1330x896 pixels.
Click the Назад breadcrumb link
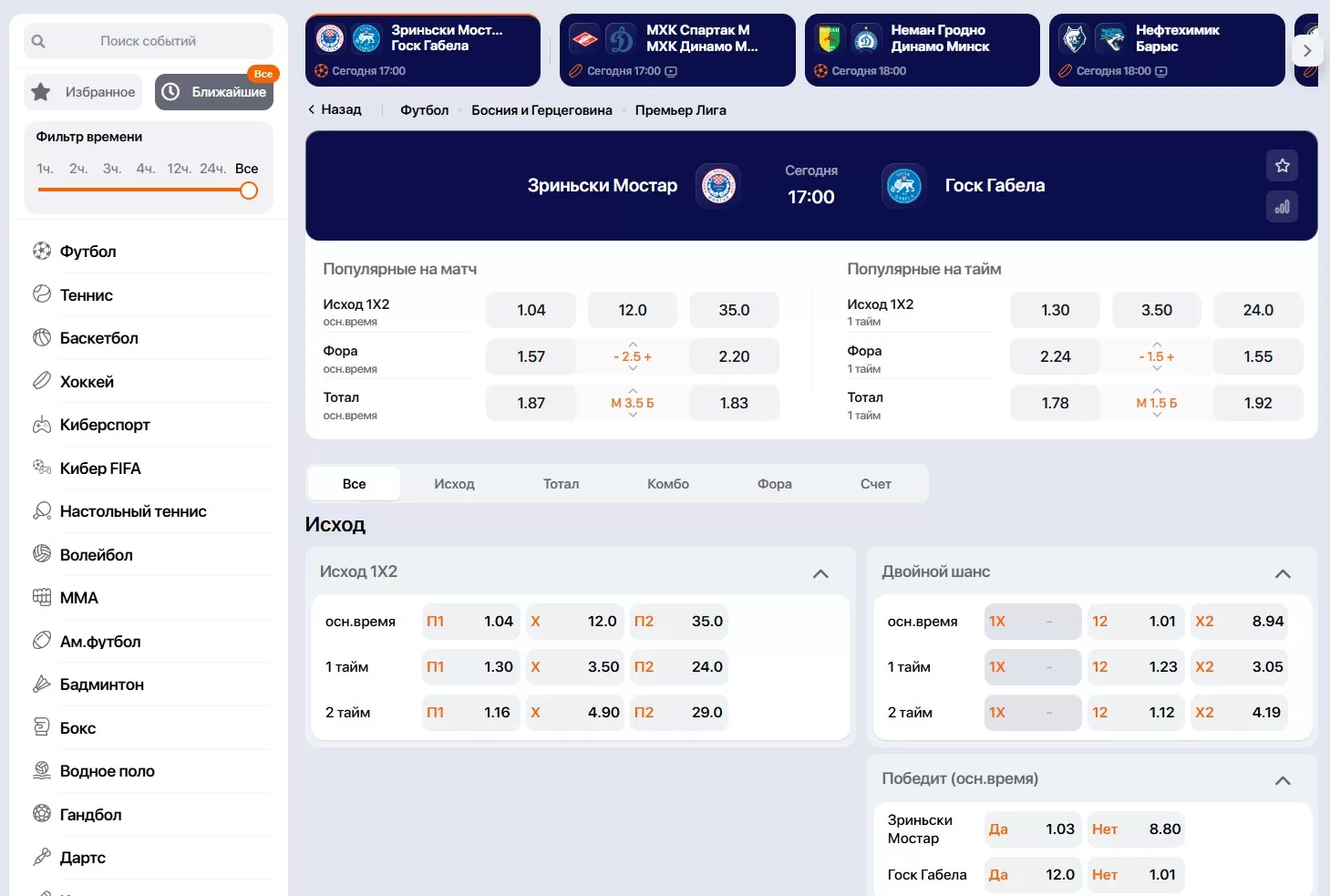point(335,109)
